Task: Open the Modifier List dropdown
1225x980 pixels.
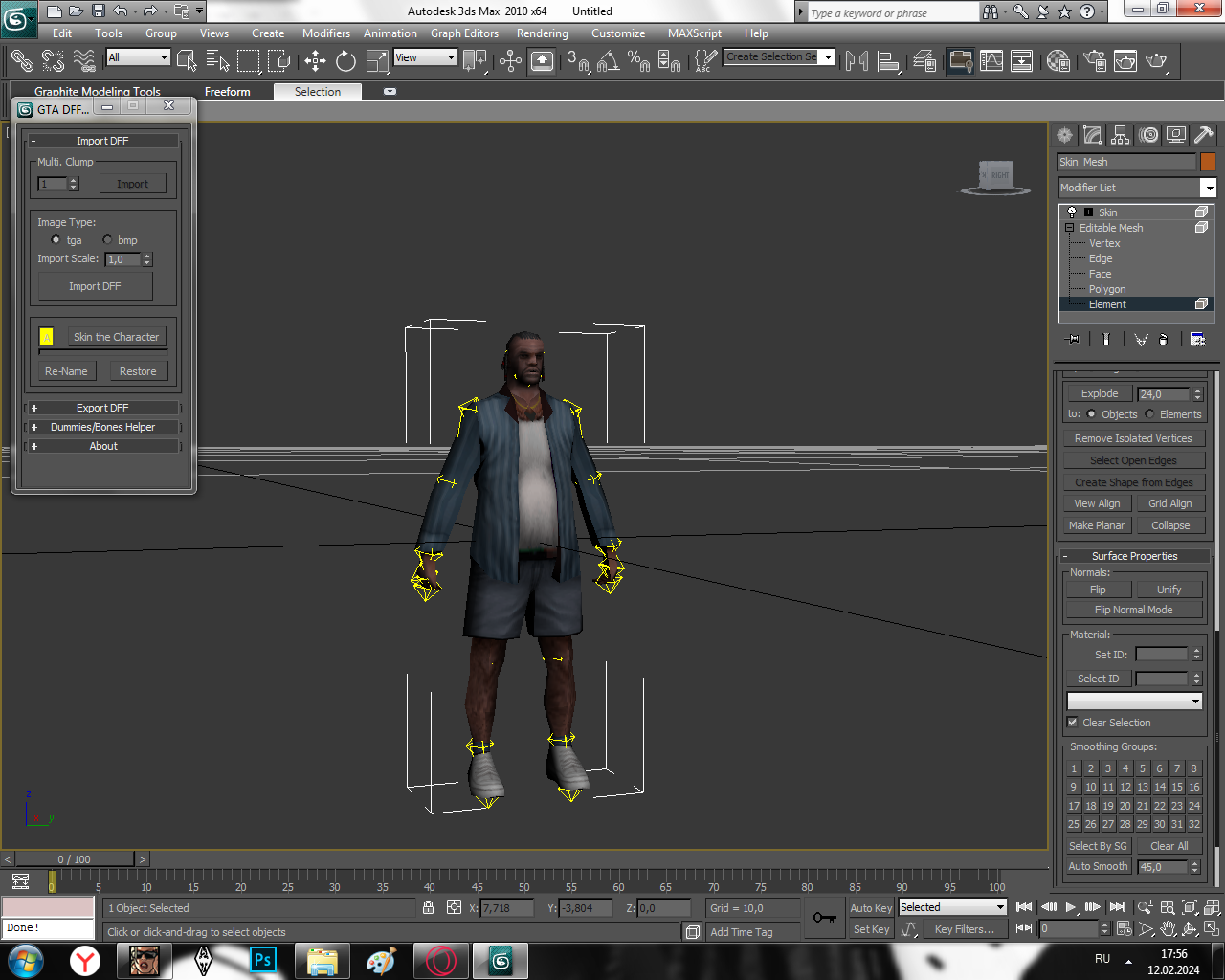Action: 1208,189
